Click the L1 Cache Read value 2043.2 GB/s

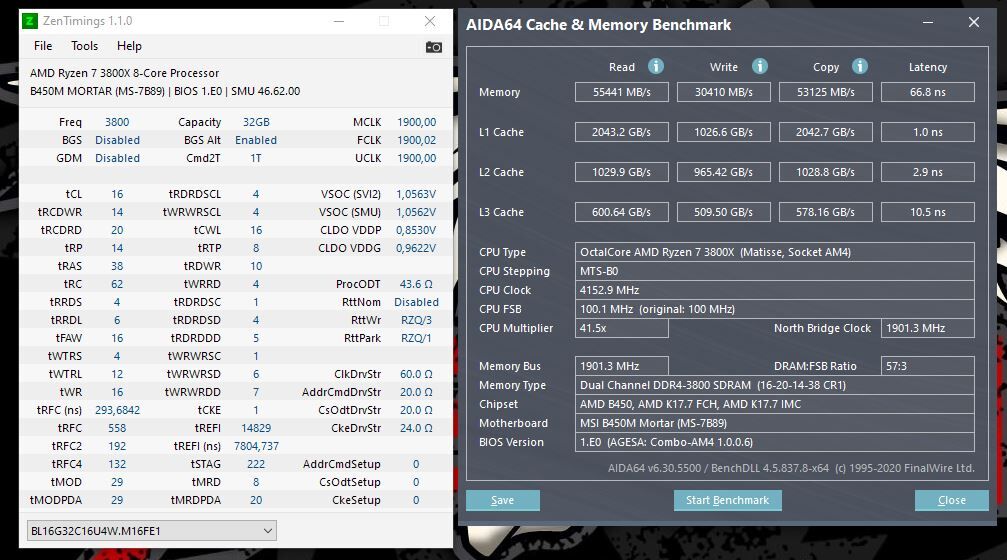pyautogui.click(x=622, y=132)
